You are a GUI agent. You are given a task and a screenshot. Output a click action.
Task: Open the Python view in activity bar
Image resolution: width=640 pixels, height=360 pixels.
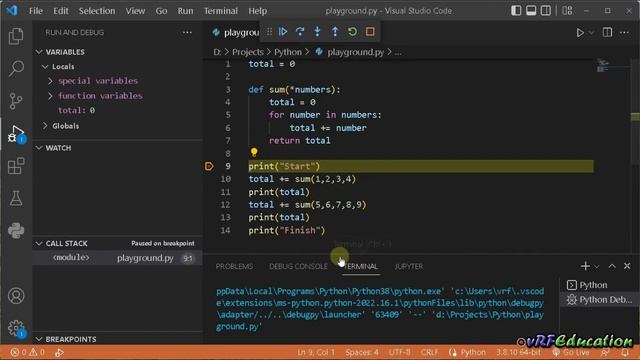coord(16,231)
